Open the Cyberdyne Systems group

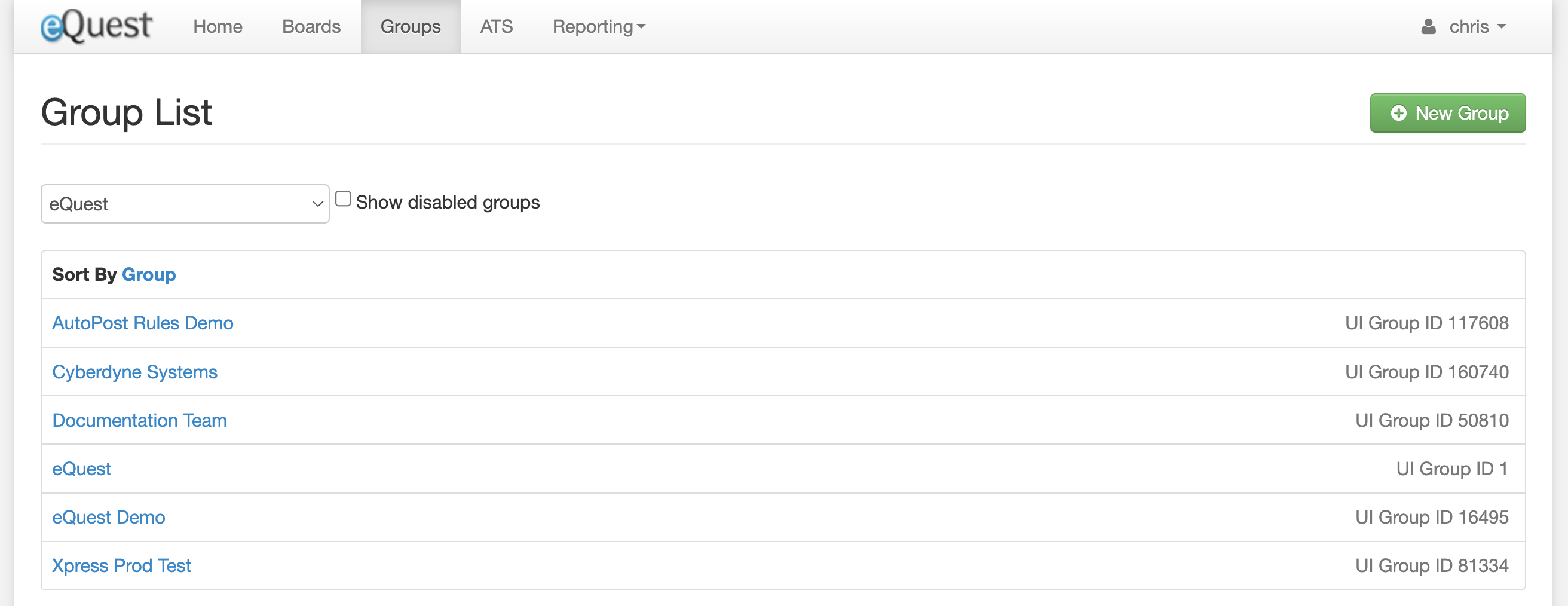(x=134, y=372)
